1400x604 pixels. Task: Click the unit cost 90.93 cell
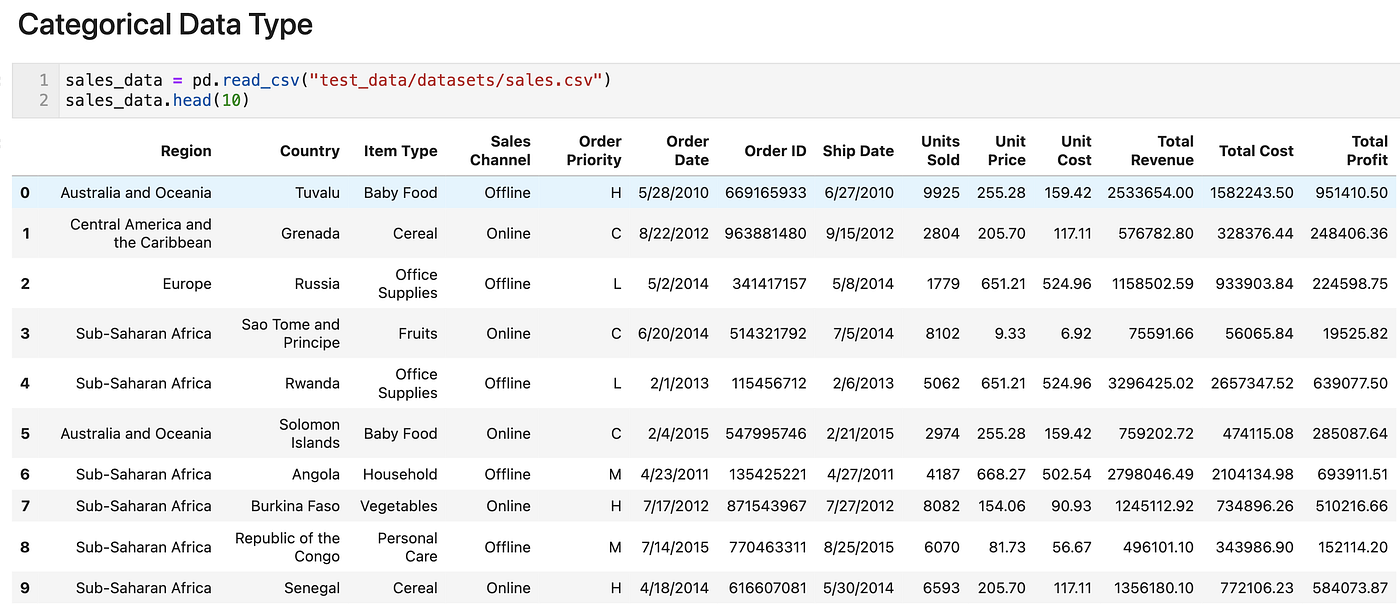[x=1072, y=506]
